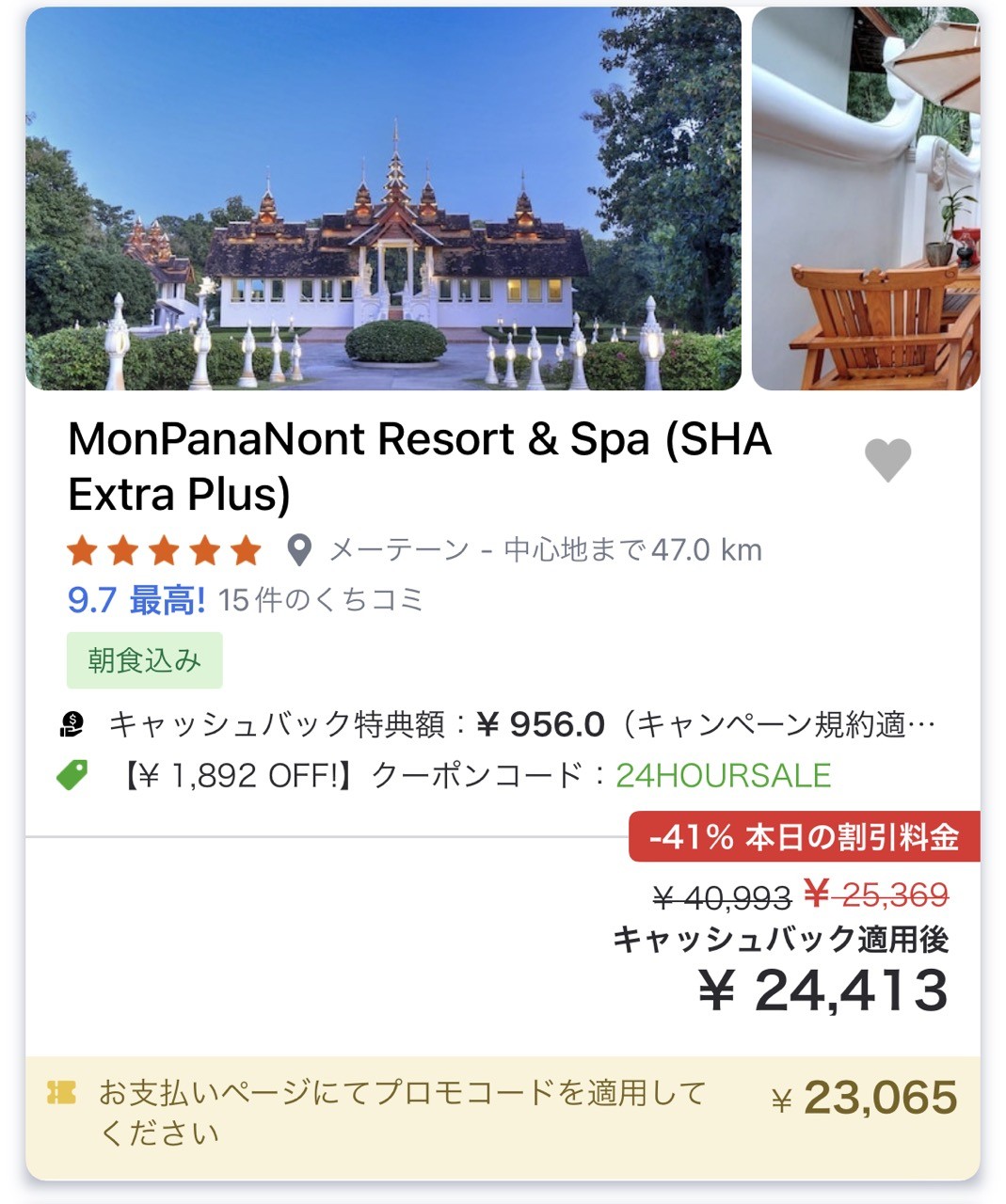Open MonPanaNont Resort & Spa hotel title
This screenshot has width=1006, height=1204.
tap(420, 467)
